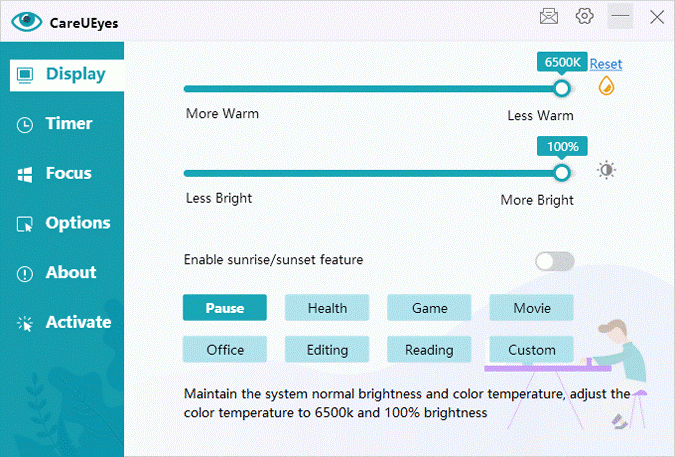Click the info icon beside About

pos(25,273)
